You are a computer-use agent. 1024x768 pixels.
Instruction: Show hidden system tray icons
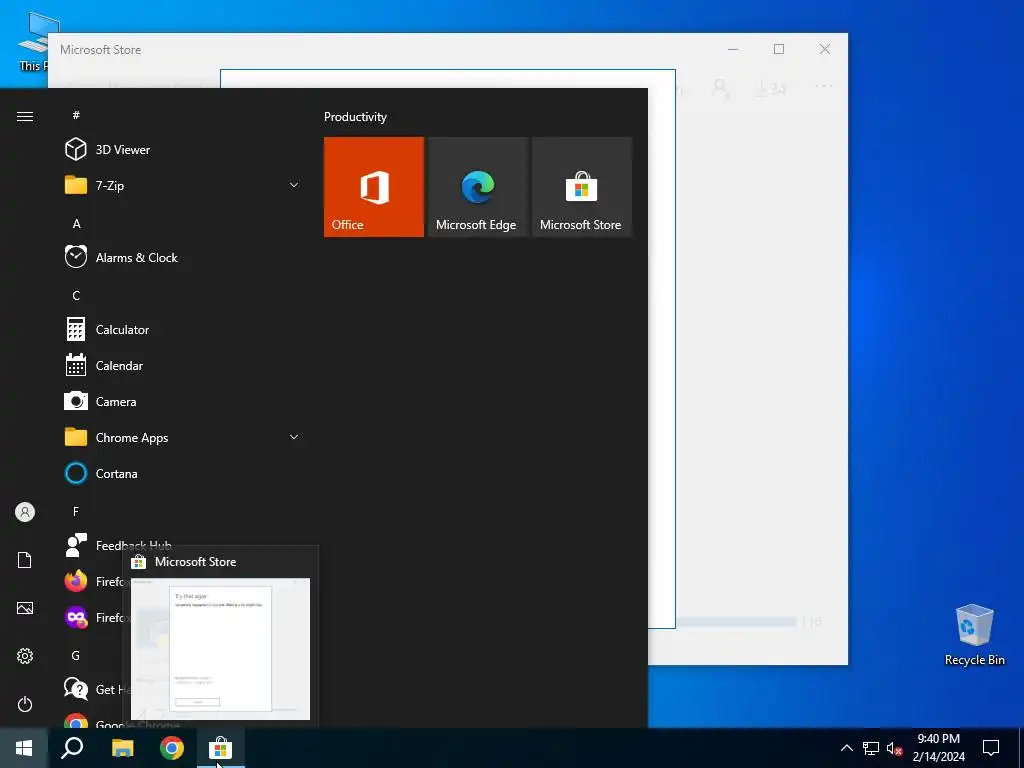tap(846, 748)
